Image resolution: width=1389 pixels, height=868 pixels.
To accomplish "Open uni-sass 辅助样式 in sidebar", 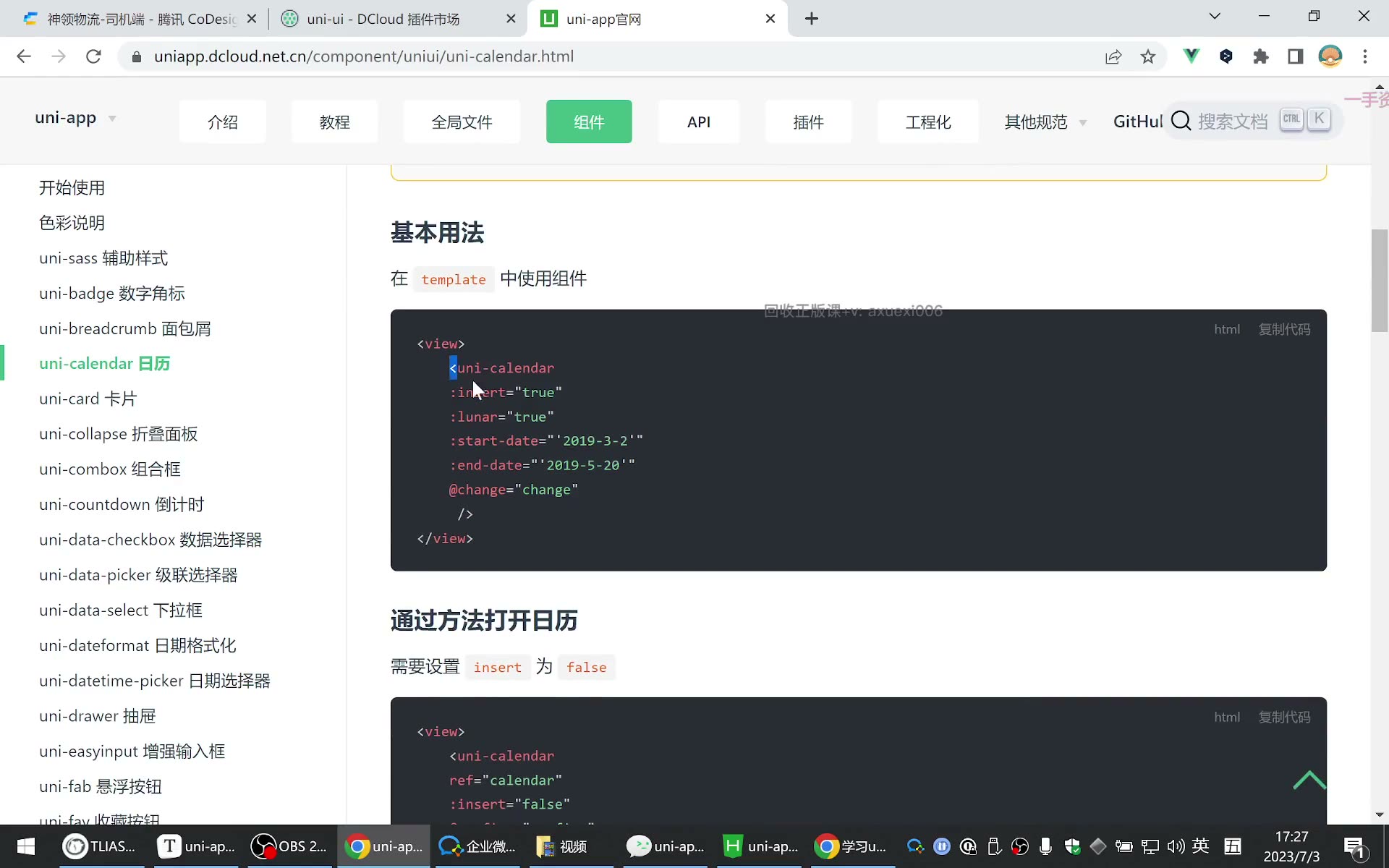I will click(x=103, y=258).
